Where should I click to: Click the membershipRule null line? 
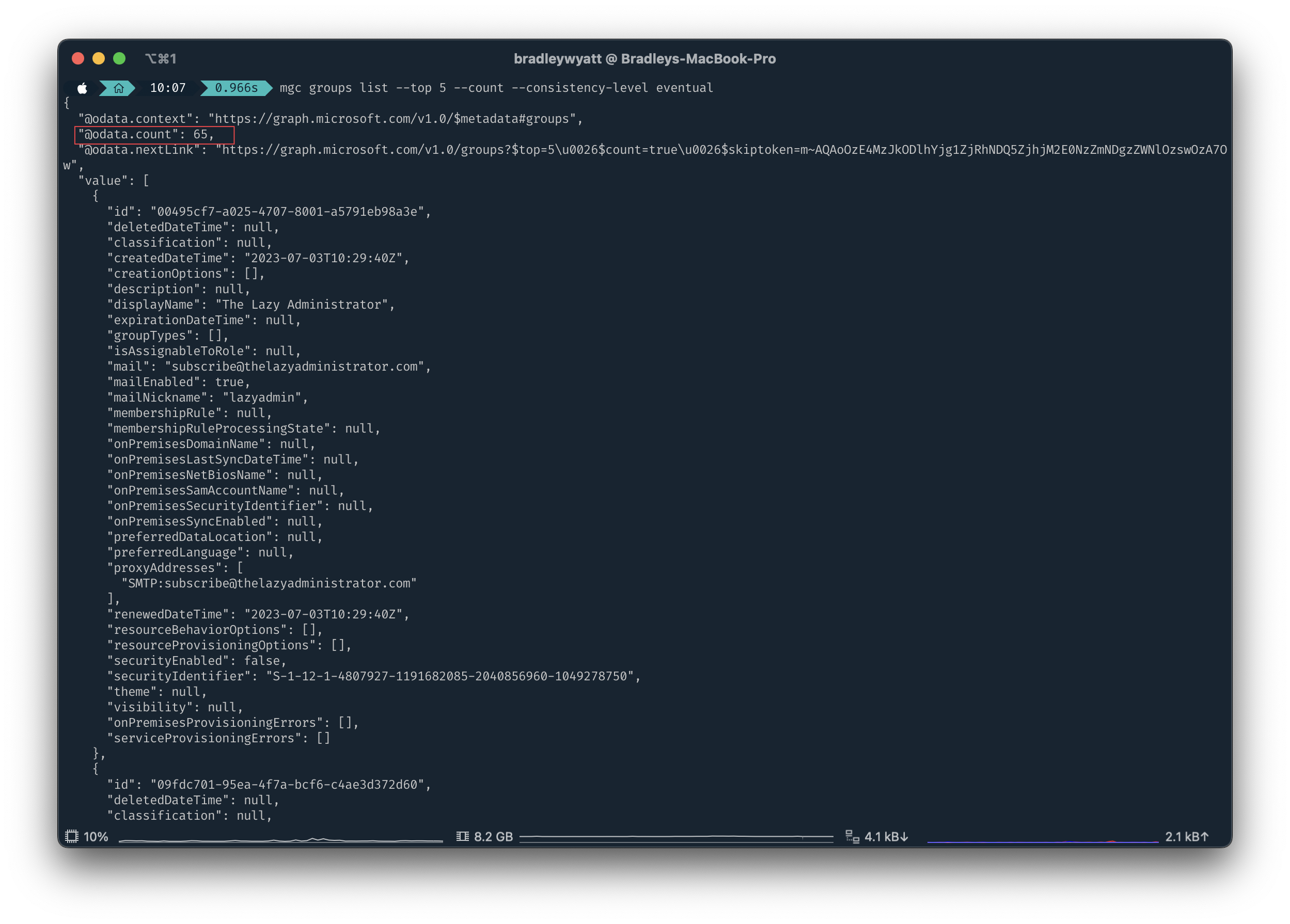[190, 413]
